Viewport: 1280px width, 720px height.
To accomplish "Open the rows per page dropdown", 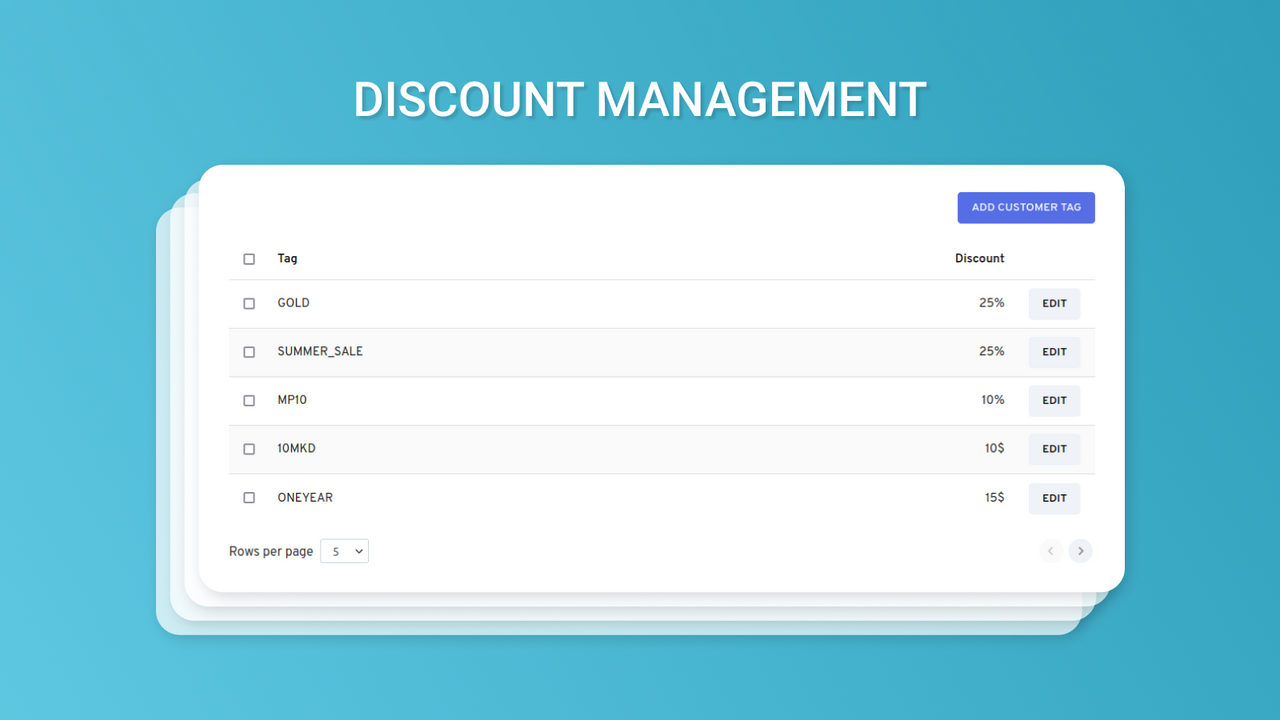I will click(344, 551).
